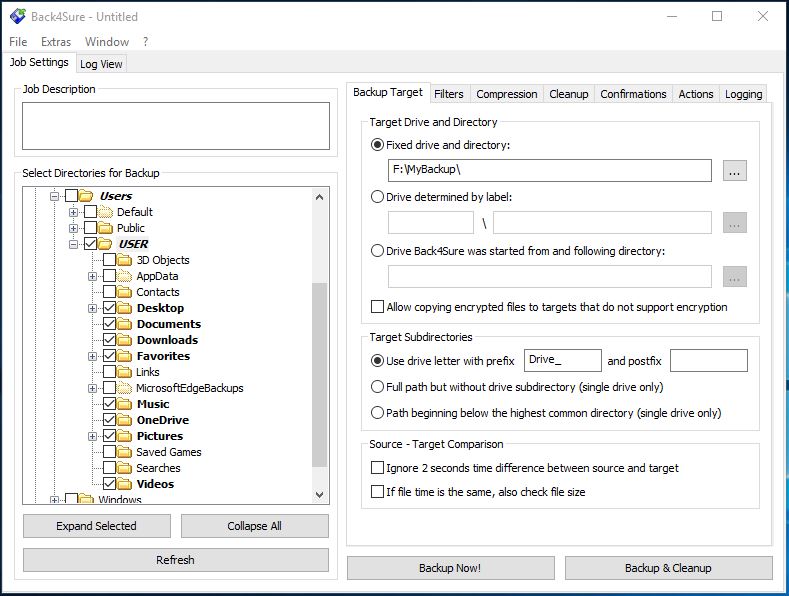The width and height of the screenshot is (789, 596).
Task: Browse for fixed drive target directory
Action: click(x=735, y=171)
